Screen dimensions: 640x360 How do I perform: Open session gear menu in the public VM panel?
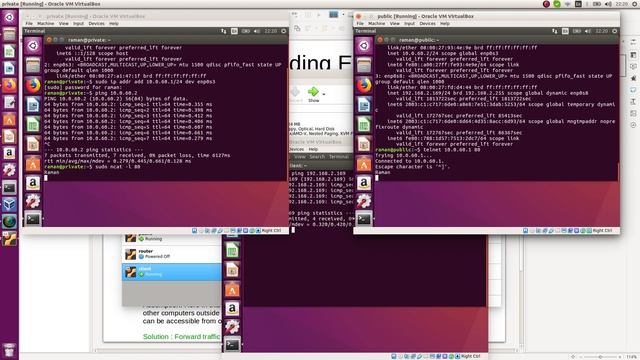click(615, 31)
